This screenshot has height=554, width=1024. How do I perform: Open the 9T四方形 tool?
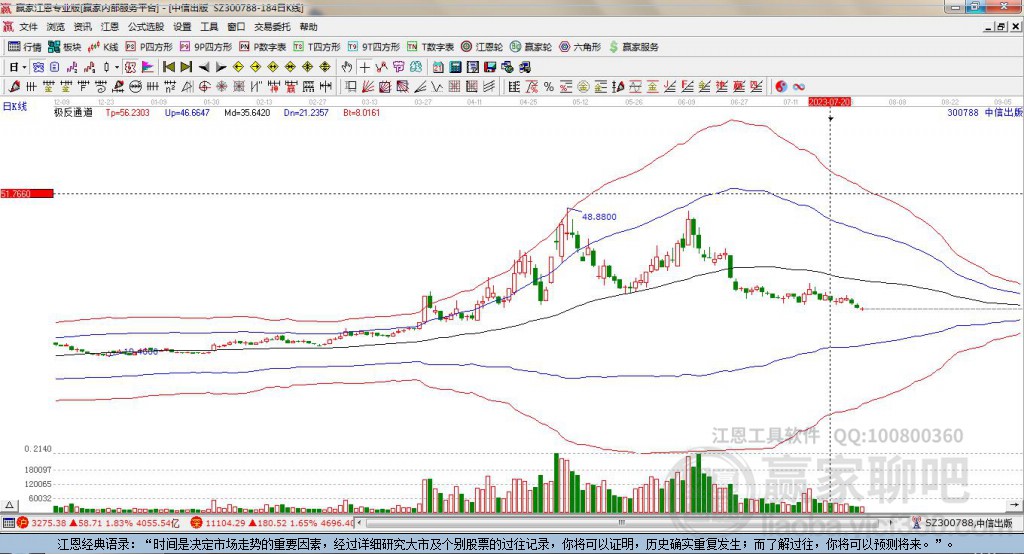(x=374, y=46)
